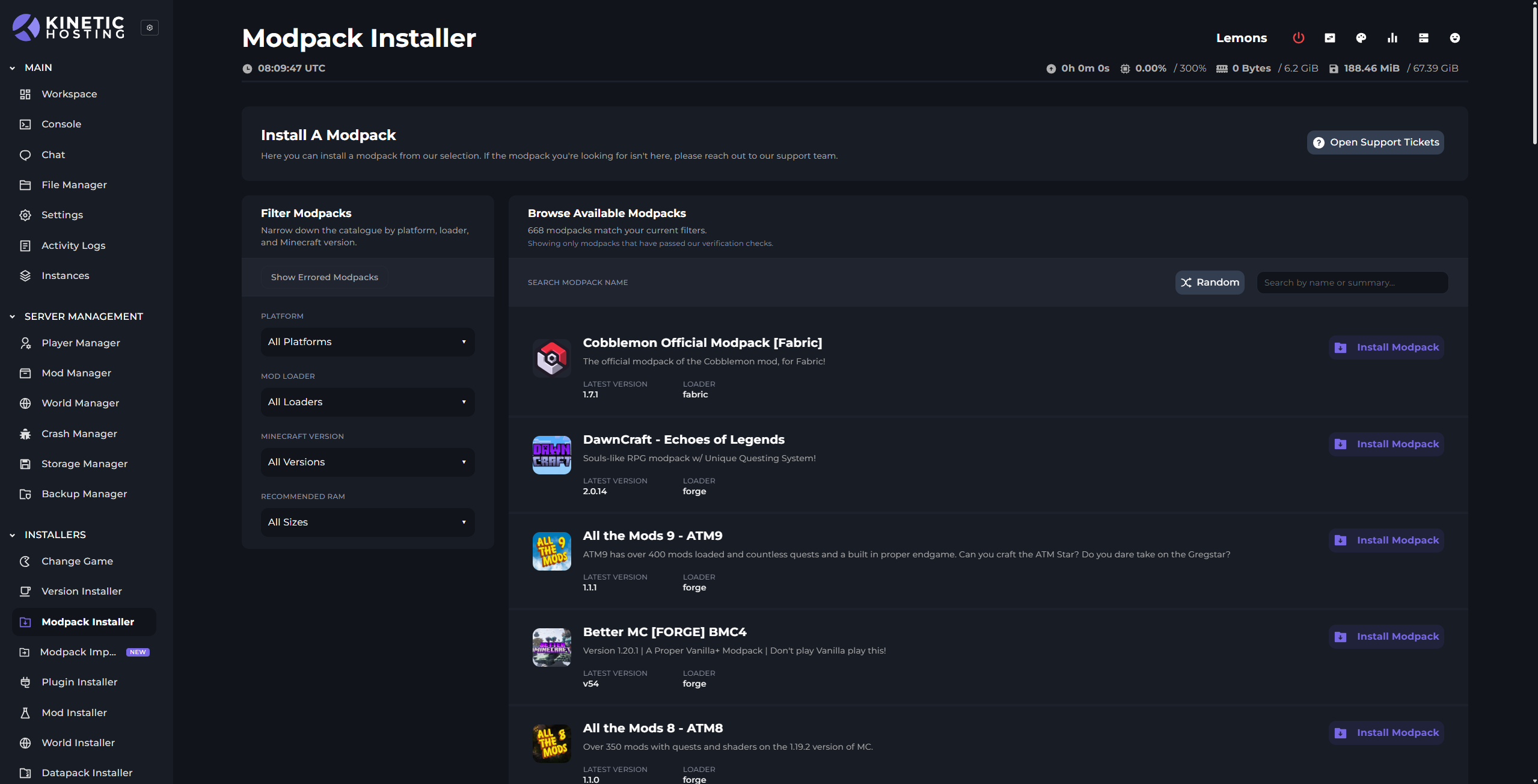
Task: Open the Activity Logs page
Action: coord(84,246)
